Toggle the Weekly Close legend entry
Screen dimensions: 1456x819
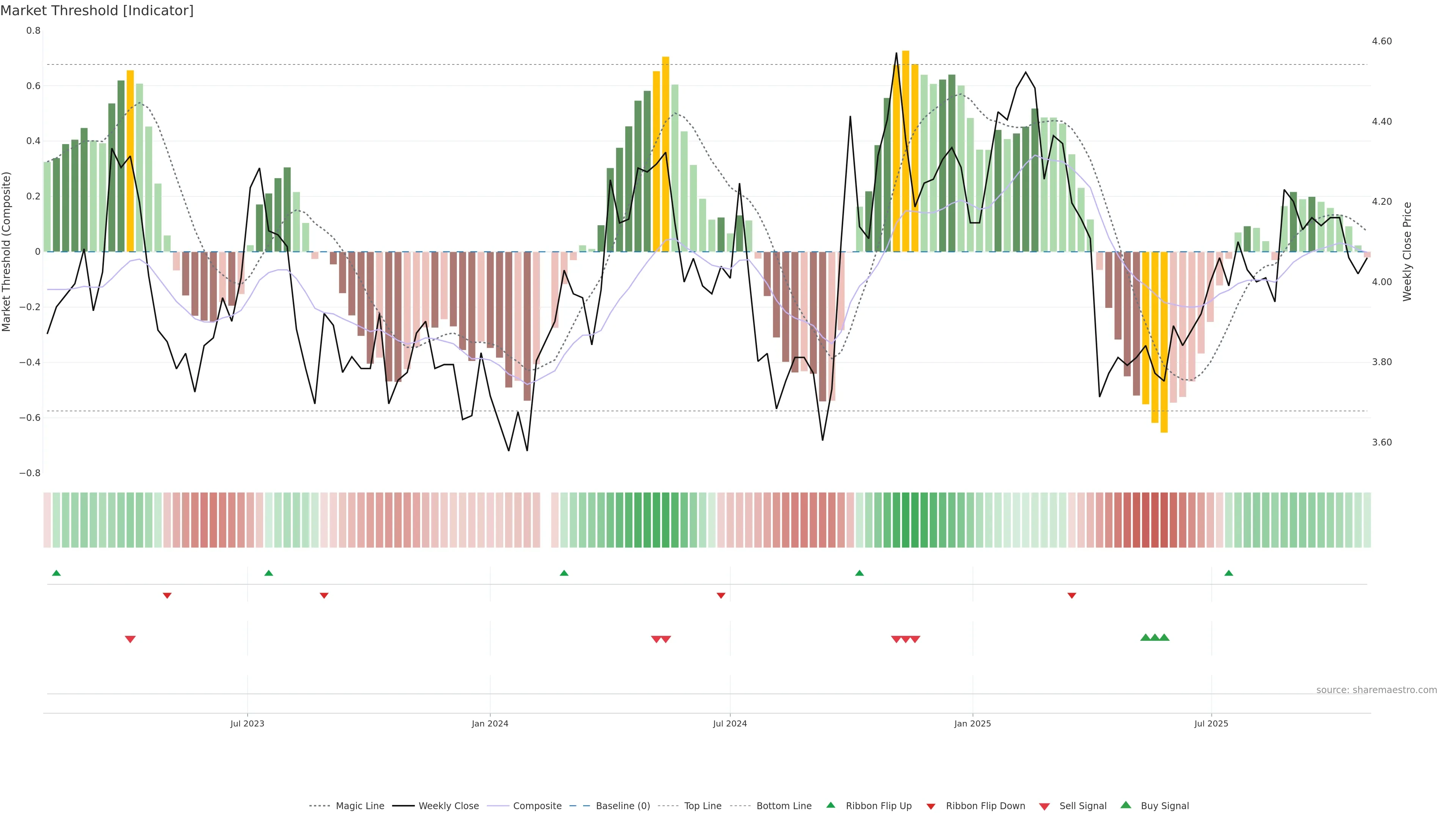coord(448,806)
